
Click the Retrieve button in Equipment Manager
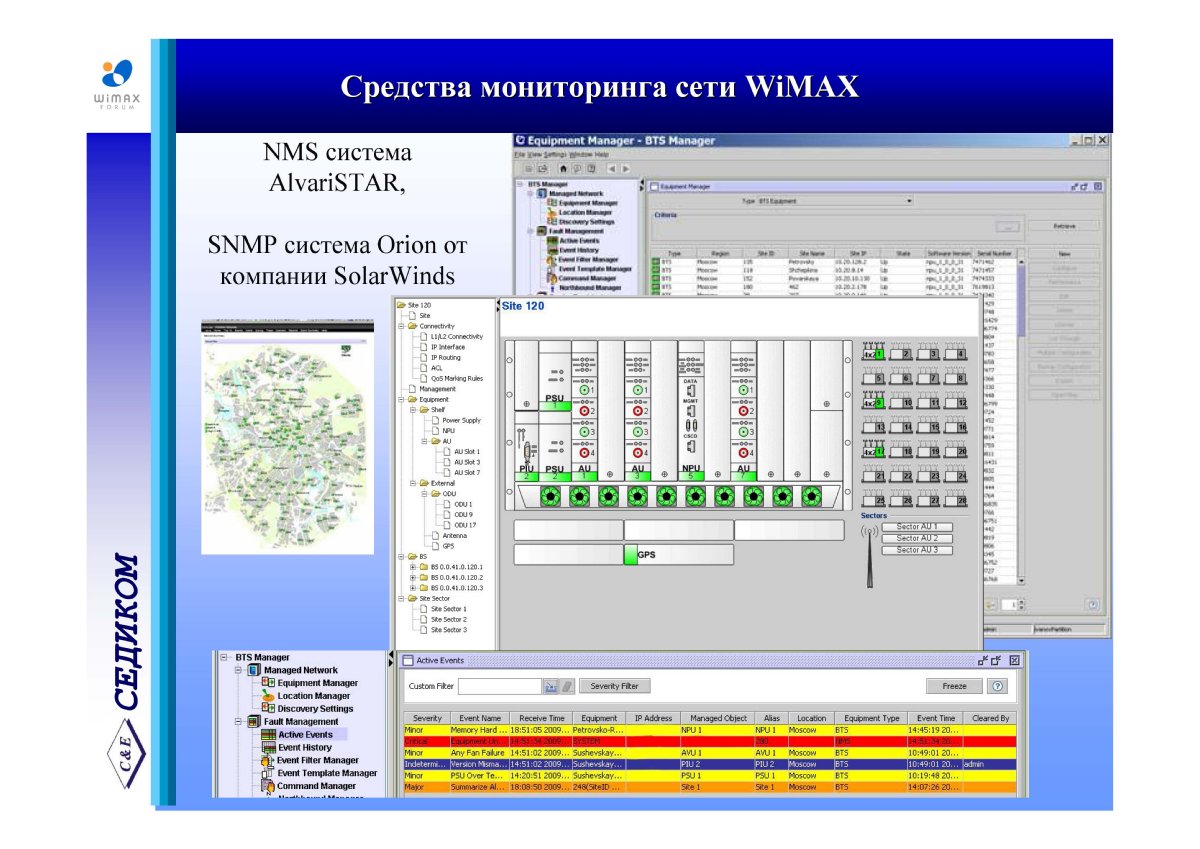coord(1063,226)
